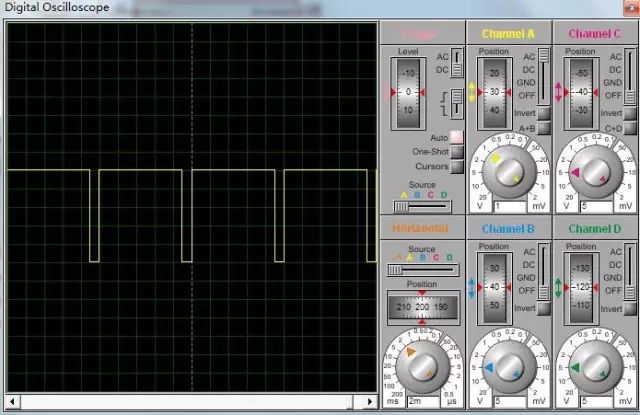
Task: Click the Channel A volts-per-division knob
Action: (508, 171)
